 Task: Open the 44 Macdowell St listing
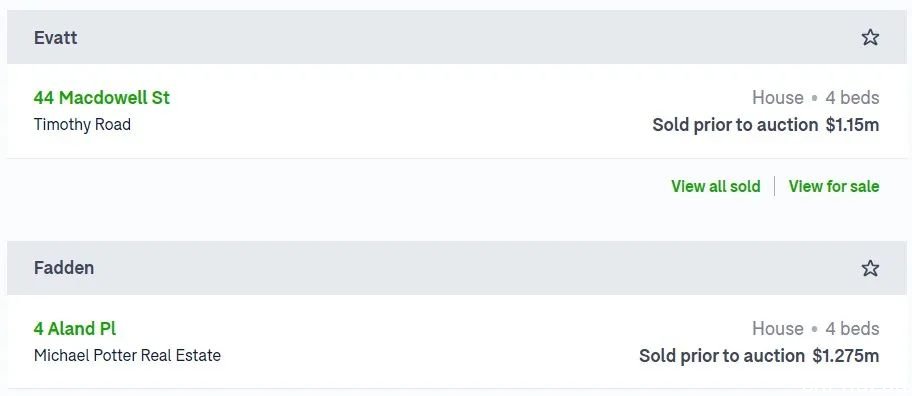pos(102,98)
